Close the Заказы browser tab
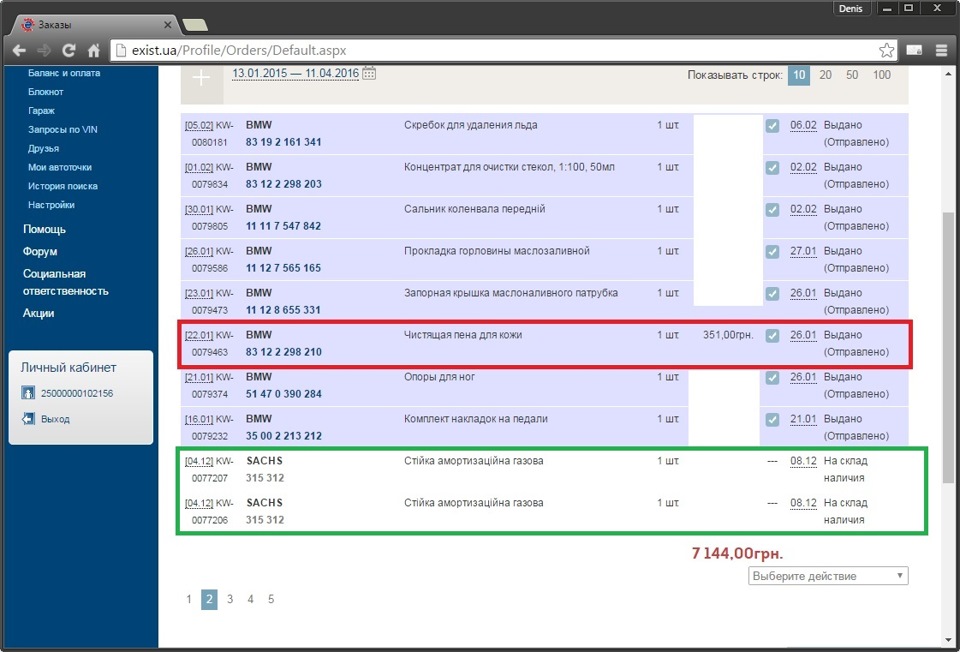 (x=168, y=24)
